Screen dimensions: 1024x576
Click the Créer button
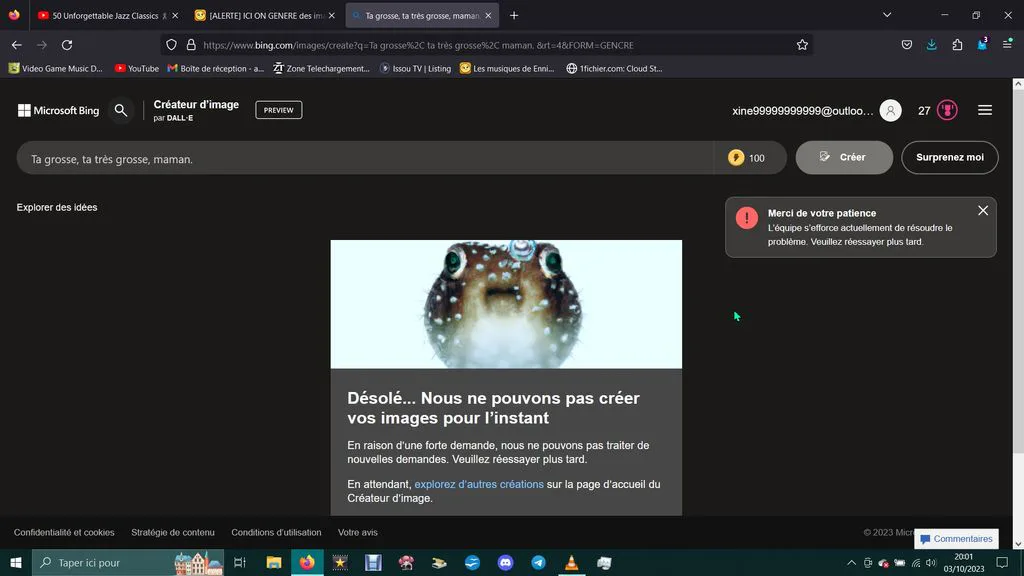pyautogui.click(x=844, y=157)
